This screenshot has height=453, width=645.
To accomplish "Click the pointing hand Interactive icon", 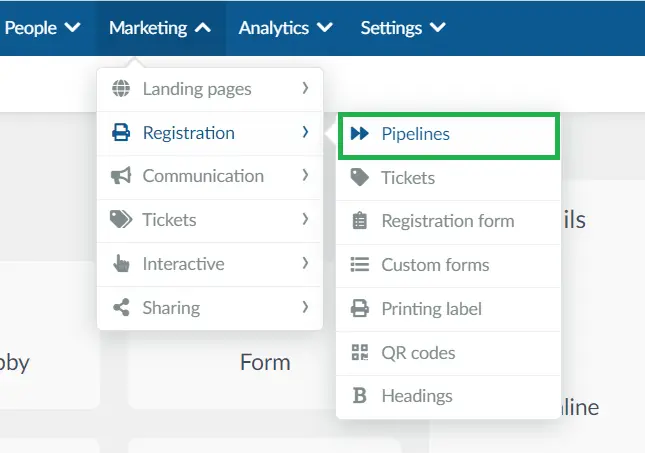I will 121,263.
